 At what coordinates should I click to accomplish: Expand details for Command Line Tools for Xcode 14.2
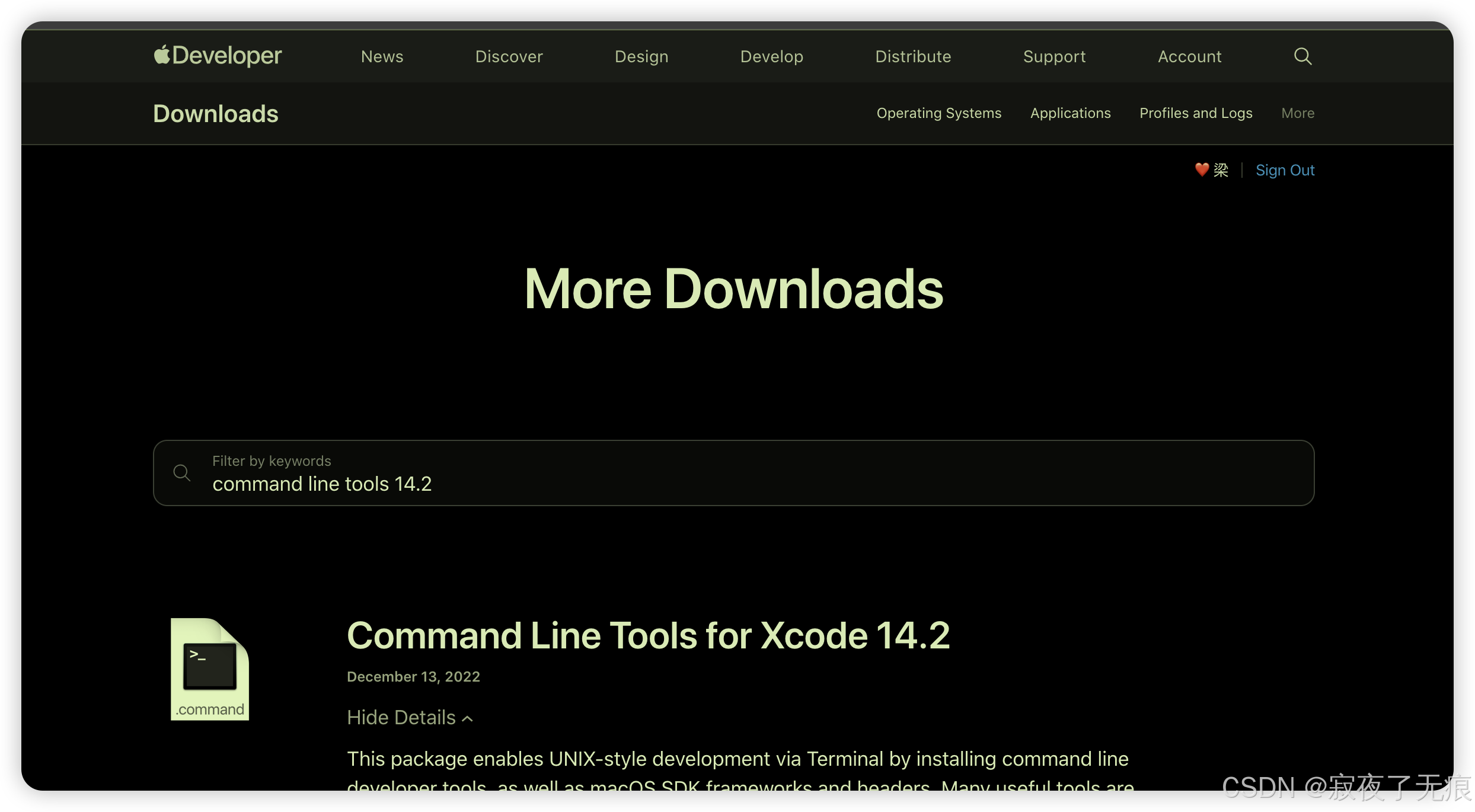[410, 717]
